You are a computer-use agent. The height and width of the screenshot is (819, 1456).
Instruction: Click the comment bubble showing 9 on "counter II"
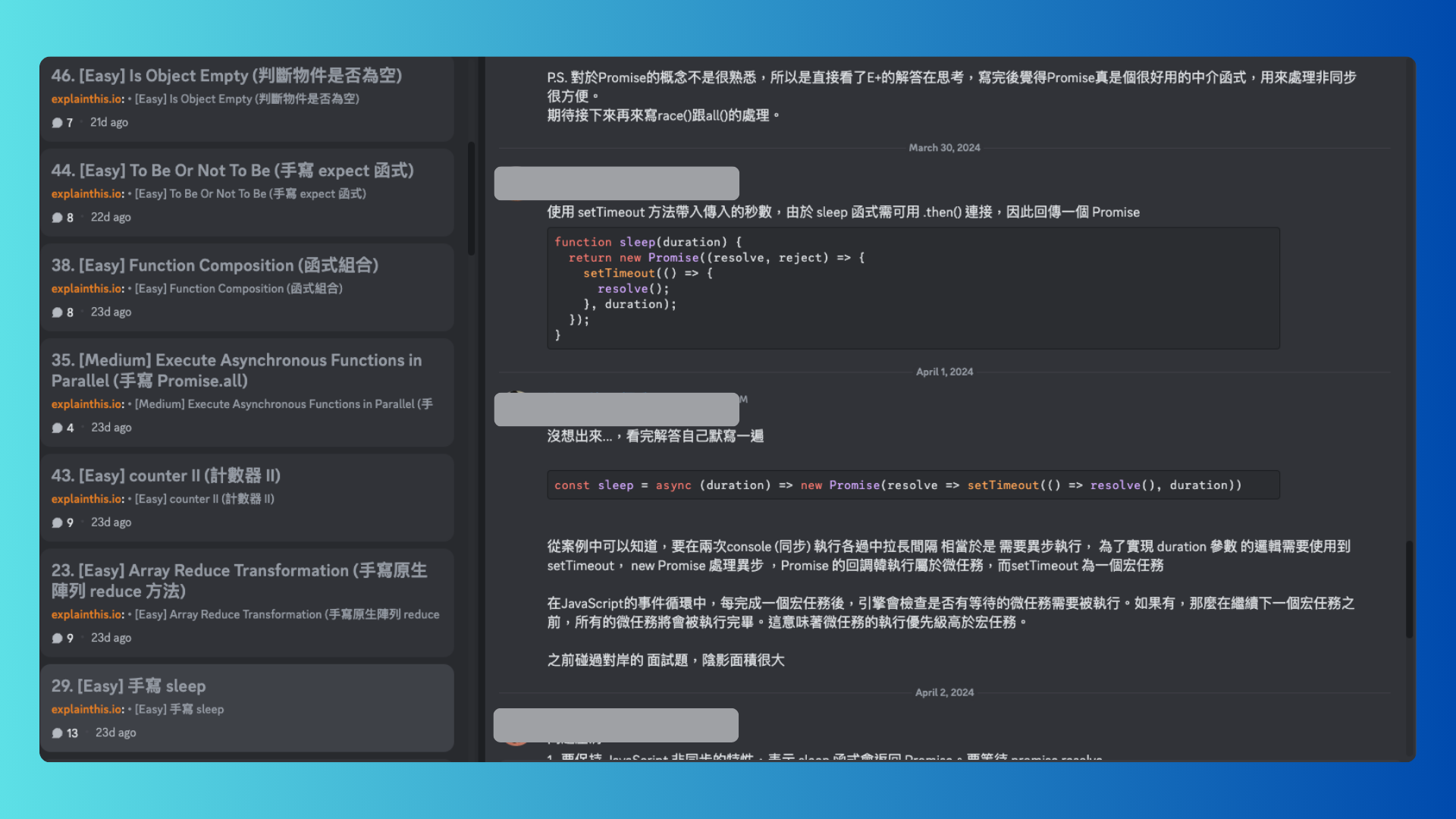57,522
